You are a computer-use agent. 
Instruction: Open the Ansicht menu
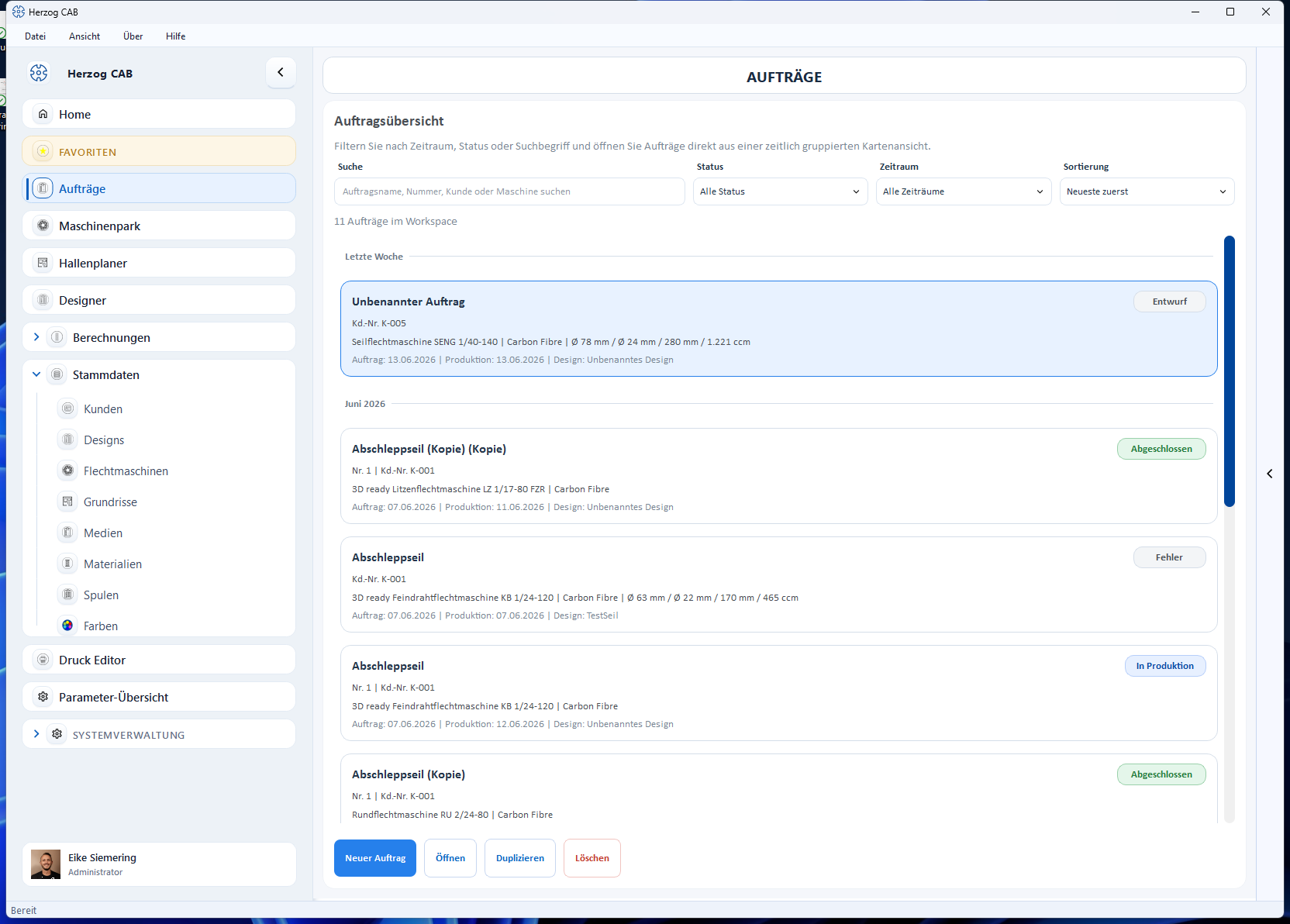[85, 36]
